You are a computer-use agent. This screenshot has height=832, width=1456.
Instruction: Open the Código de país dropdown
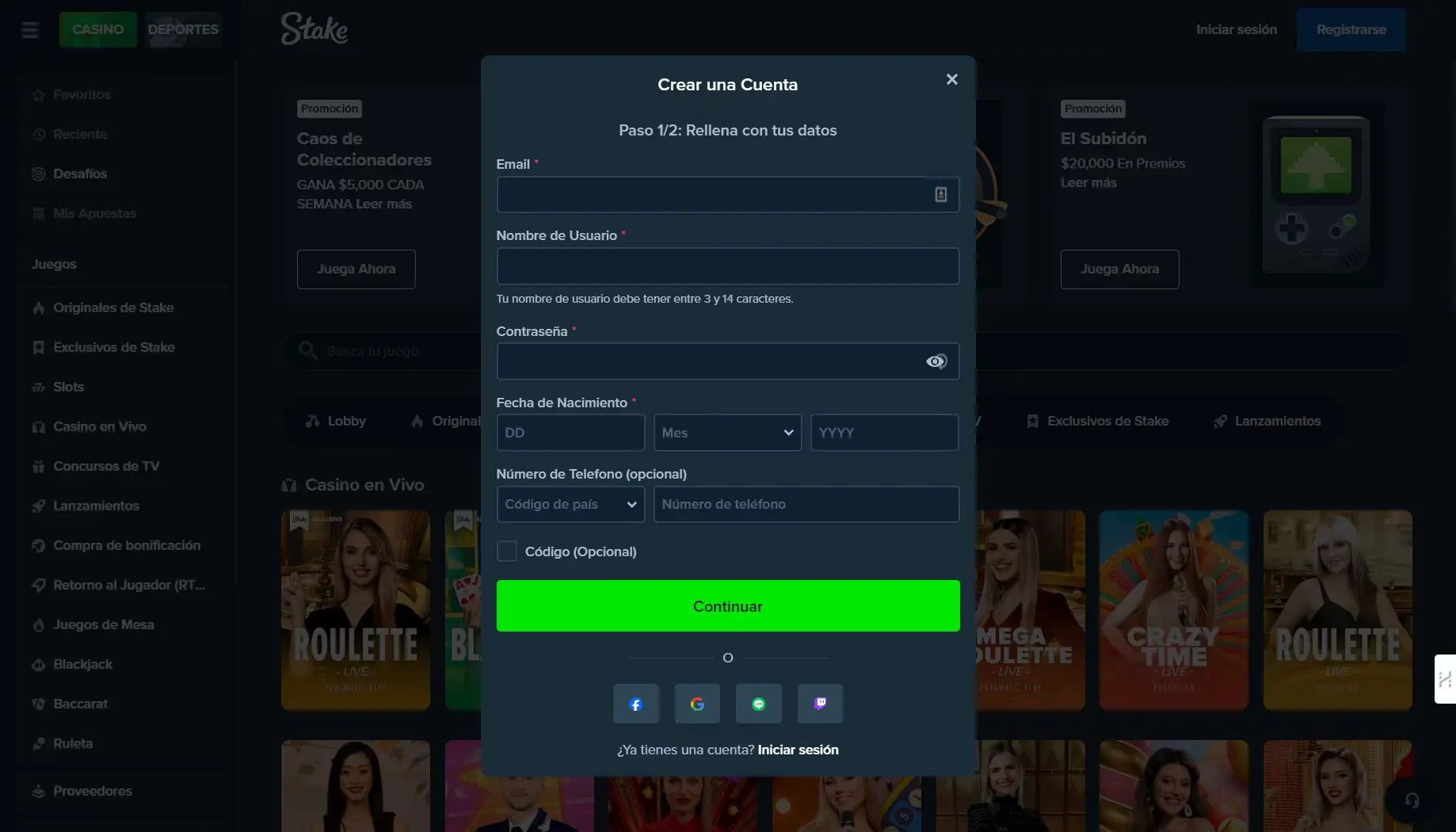tap(570, 504)
